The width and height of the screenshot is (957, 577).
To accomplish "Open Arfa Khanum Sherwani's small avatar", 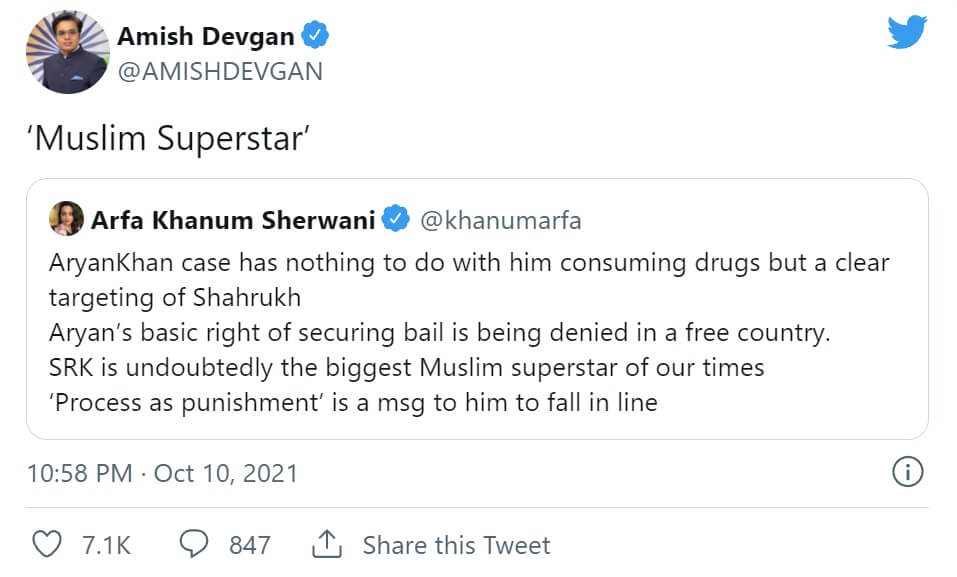I will (x=67, y=219).
